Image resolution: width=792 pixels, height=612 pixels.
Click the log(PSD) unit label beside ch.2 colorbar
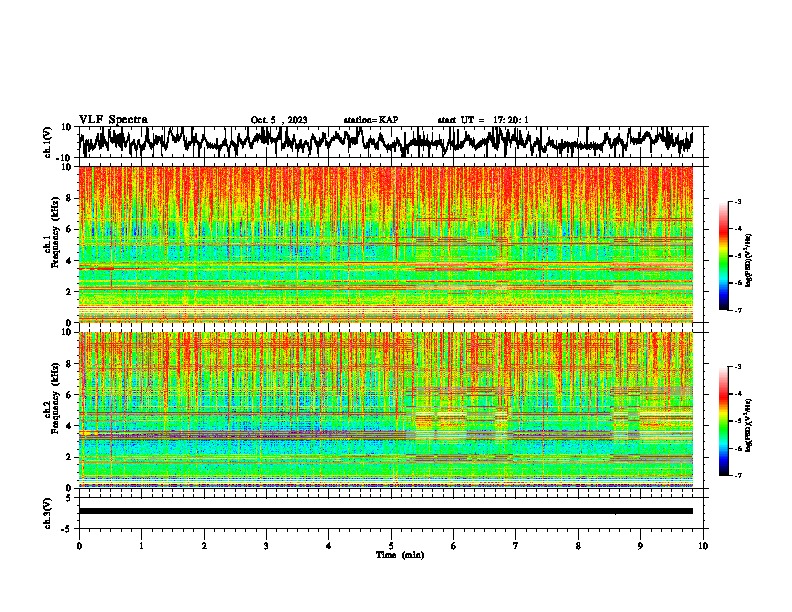pos(749,425)
